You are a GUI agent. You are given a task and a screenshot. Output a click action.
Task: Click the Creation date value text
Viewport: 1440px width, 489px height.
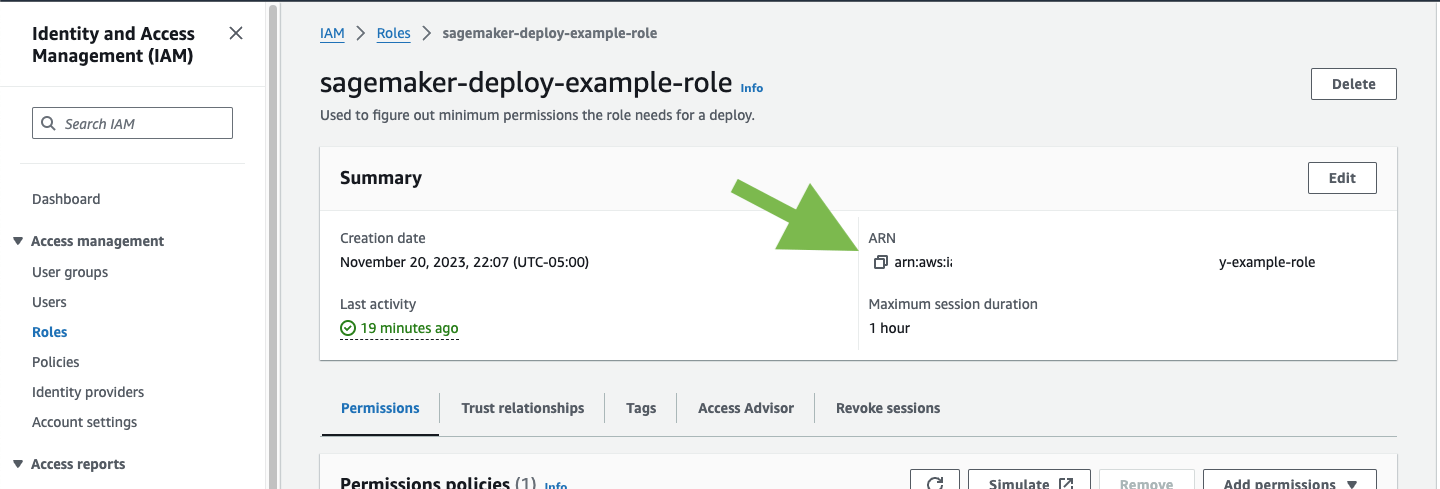point(464,262)
